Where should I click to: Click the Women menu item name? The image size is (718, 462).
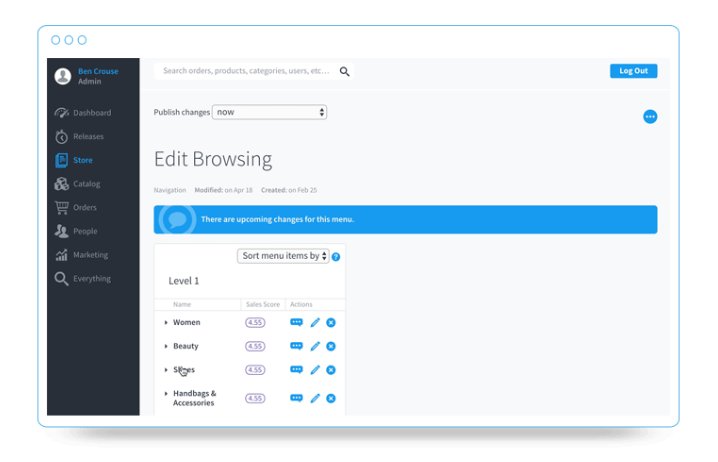[x=186, y=322]
